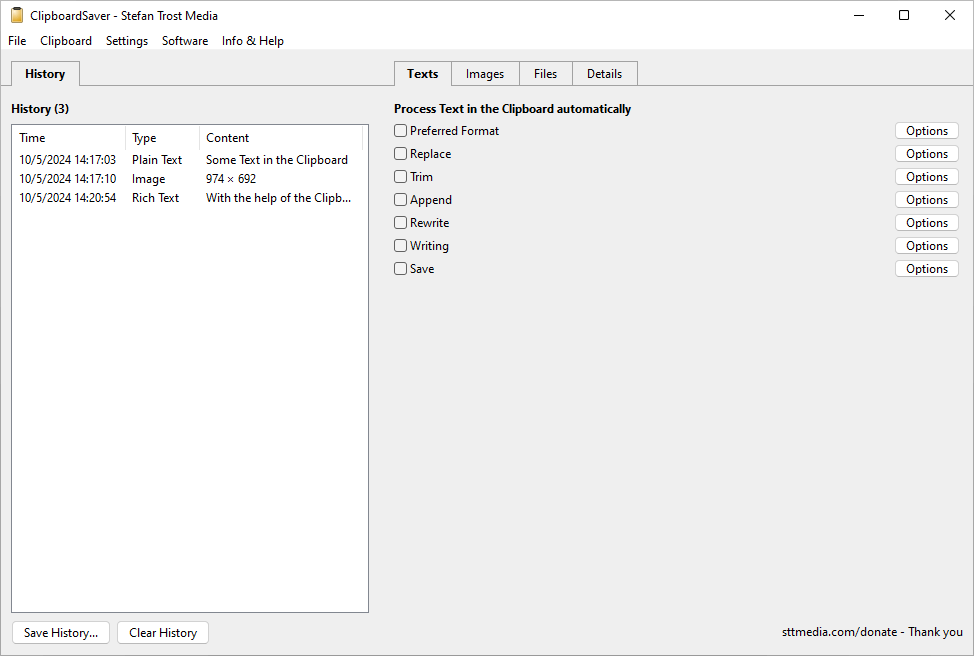The height and width of the screenshot is (656, 974).
Task: Switch to the Images tab
Action: (485, 74)
